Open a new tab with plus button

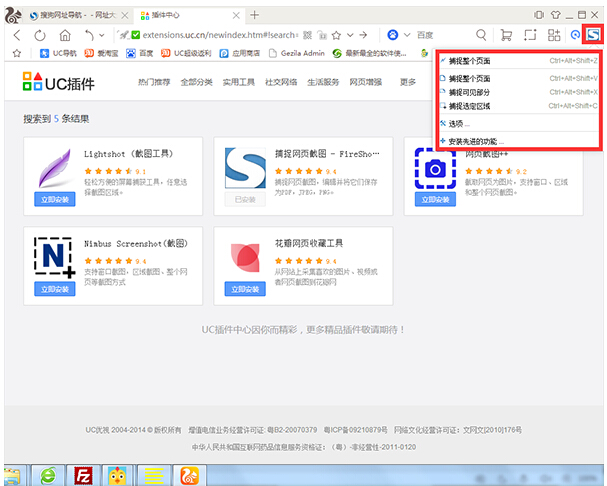pyautogui.click(x=254, y=15)
